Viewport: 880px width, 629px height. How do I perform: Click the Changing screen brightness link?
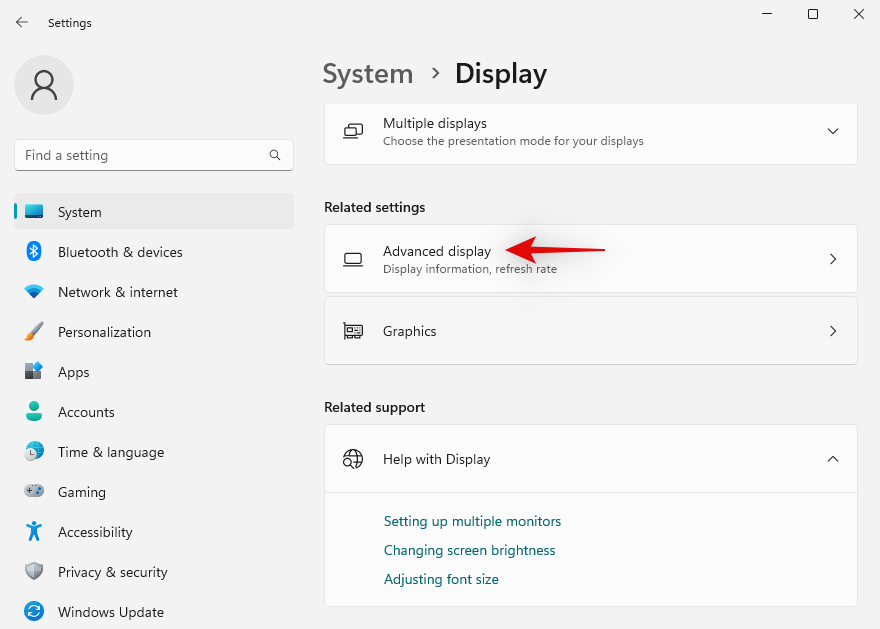469,550
